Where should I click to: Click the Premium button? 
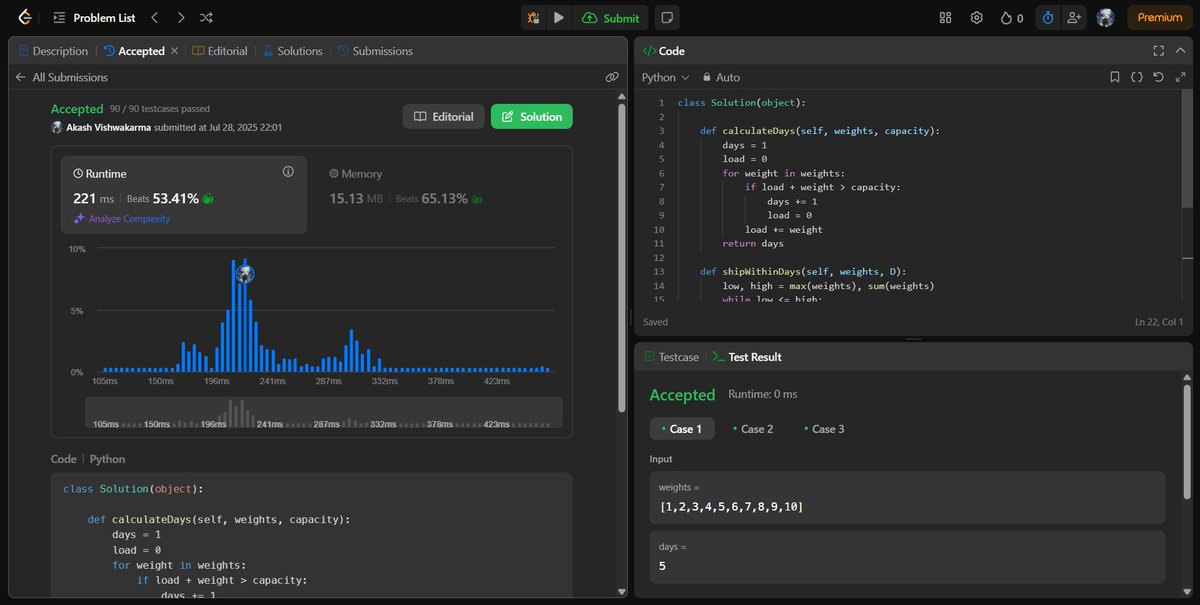point(1160,18)
